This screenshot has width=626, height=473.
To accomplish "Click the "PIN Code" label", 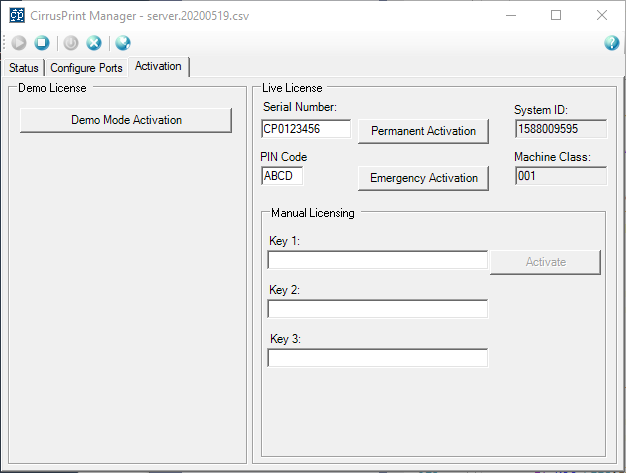I will (x=283, y=157).
